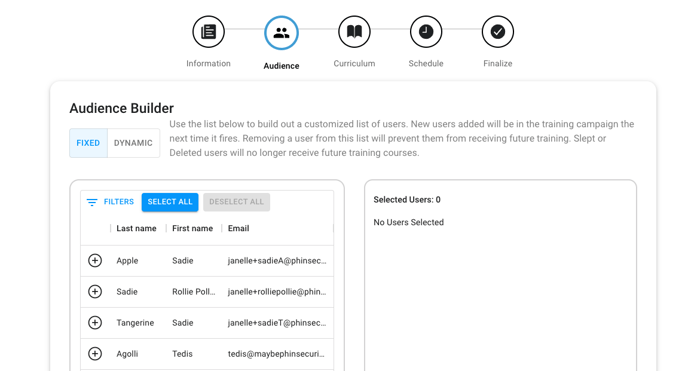
Task: Add Agolli Tedis with plus icon
Action: click(x=95, y=354)
